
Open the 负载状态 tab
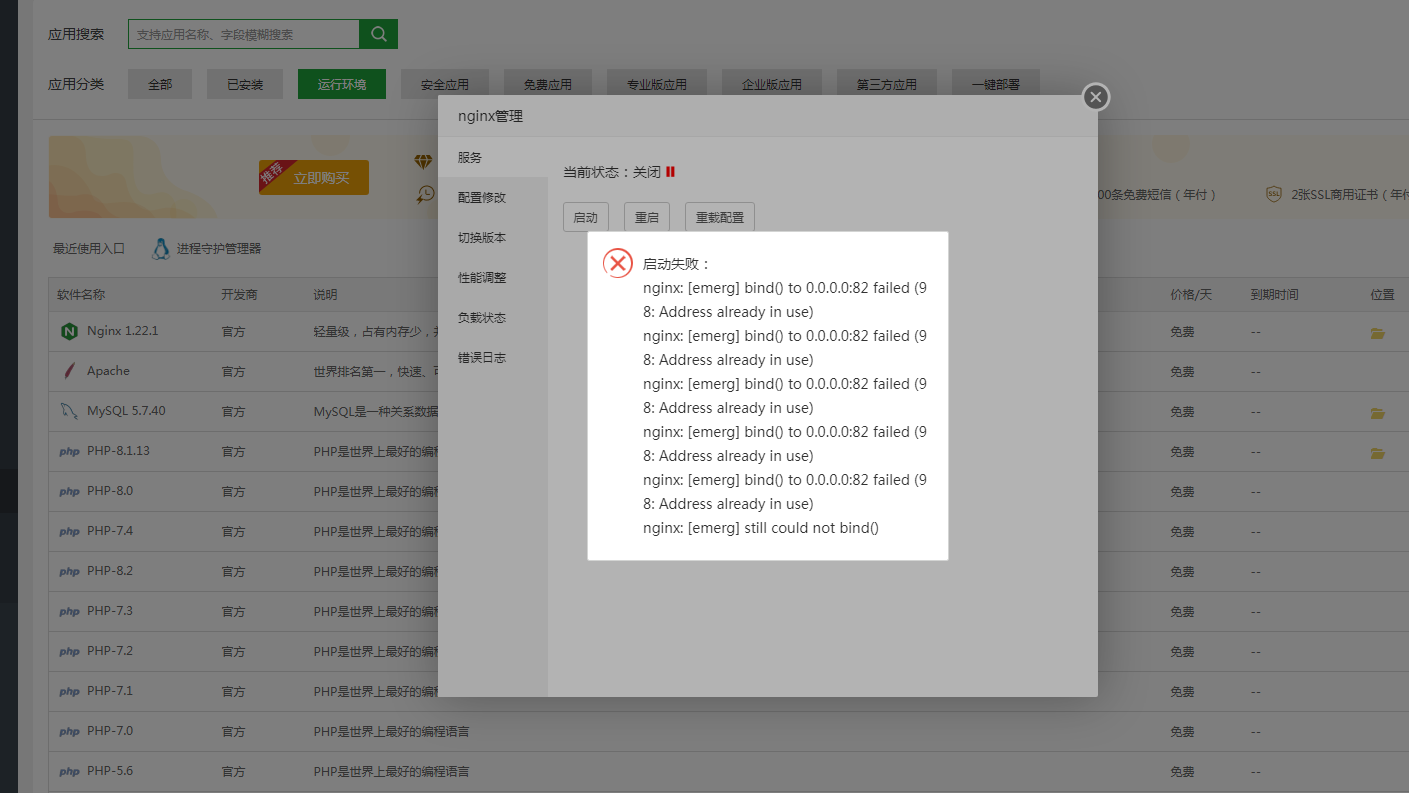[493, 318]
